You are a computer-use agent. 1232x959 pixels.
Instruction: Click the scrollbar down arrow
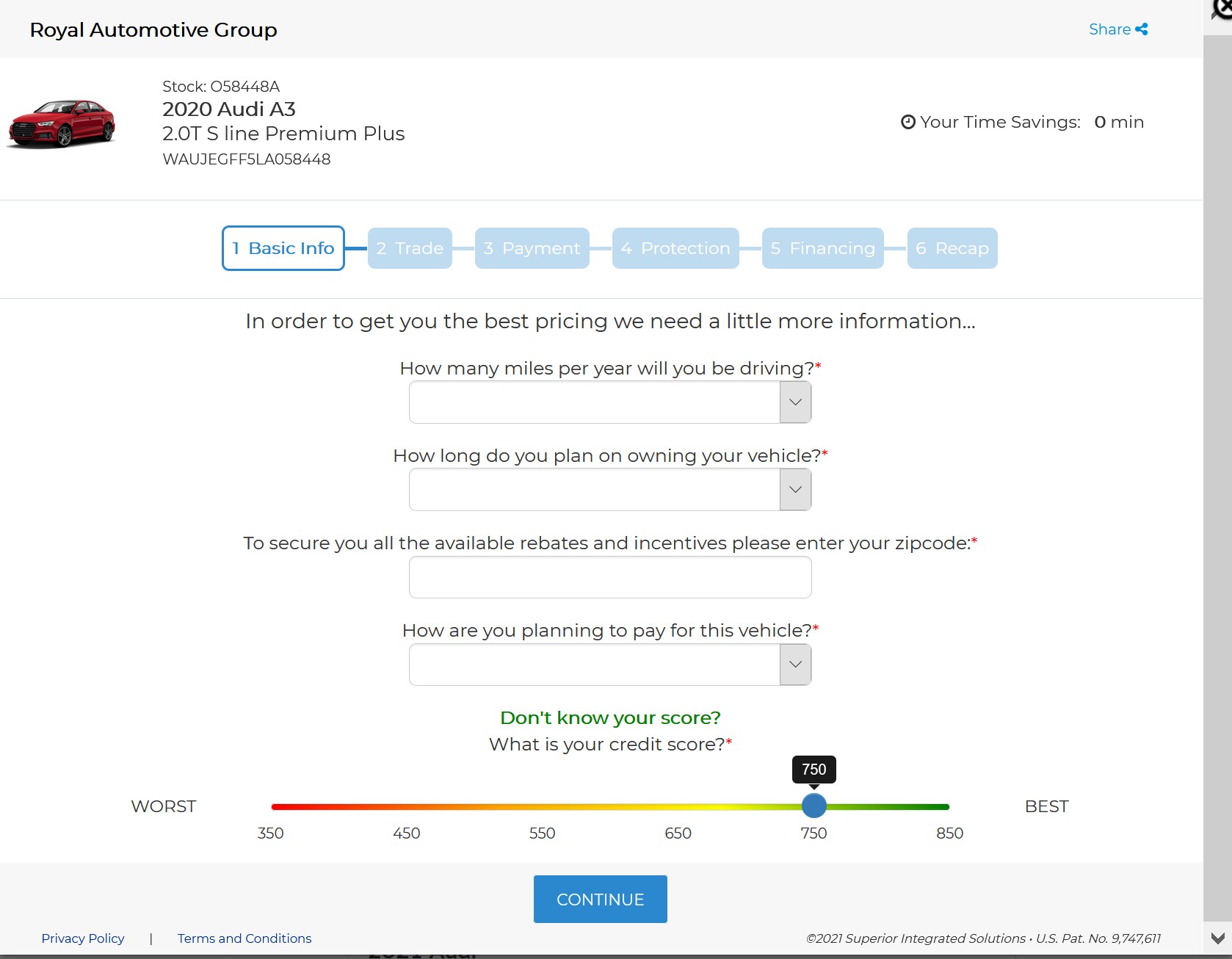pos(1218,939)
